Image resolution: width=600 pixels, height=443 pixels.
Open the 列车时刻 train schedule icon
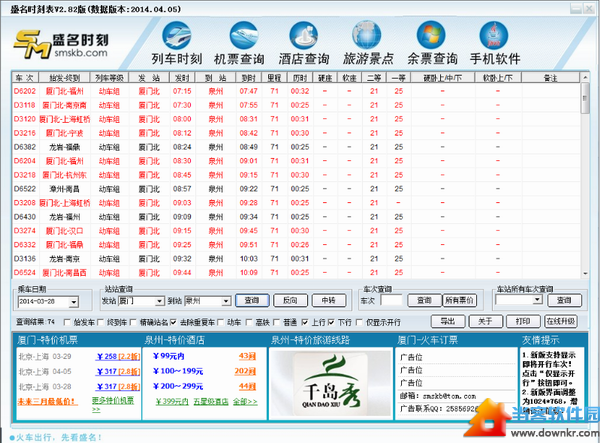tap(176, 36)
